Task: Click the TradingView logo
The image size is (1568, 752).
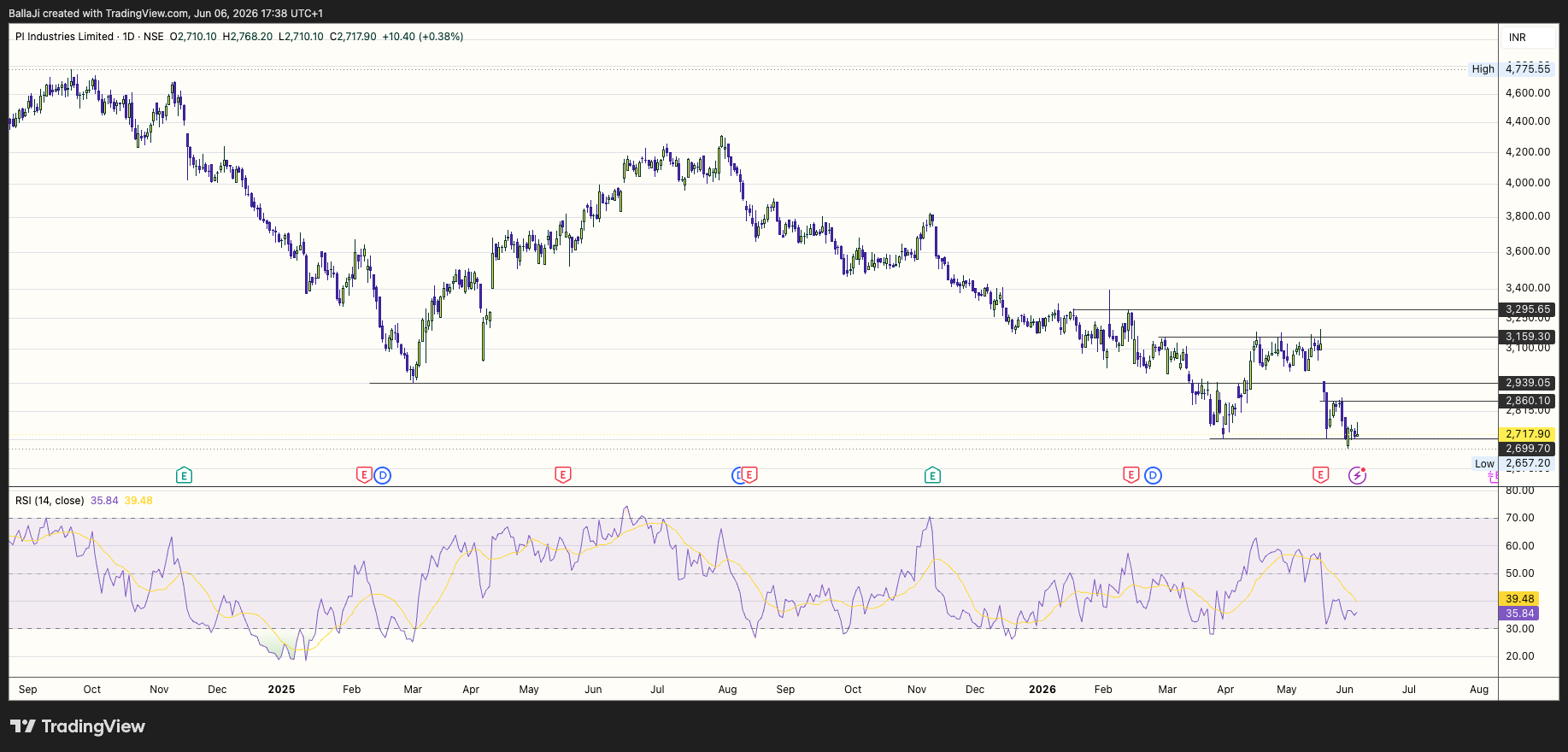Action: point(78,726)
